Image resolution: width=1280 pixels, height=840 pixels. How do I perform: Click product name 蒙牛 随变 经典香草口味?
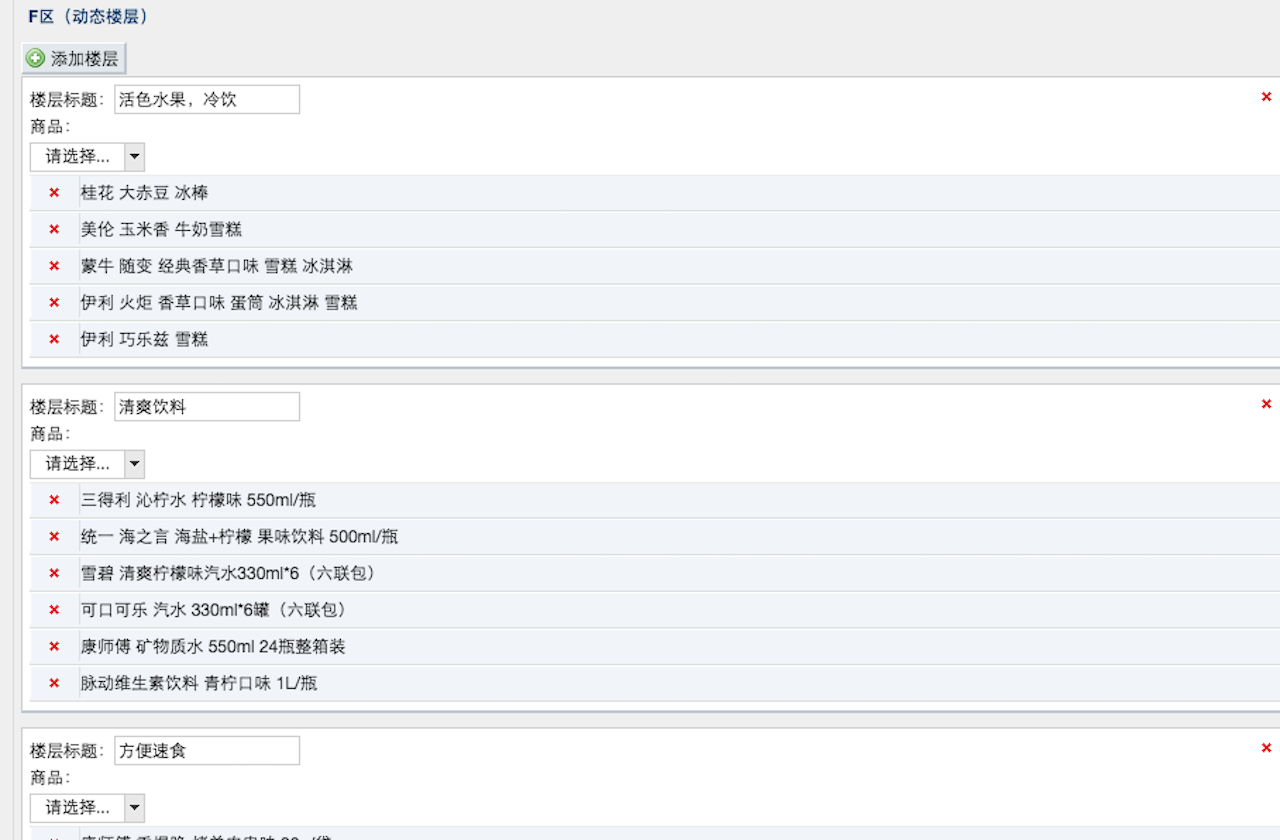pos(217,266)
